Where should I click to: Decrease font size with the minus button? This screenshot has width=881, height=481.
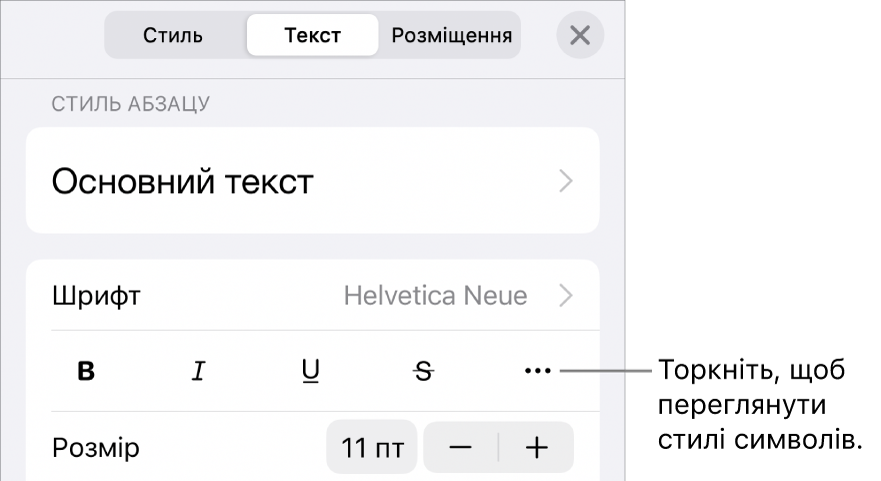461,448
